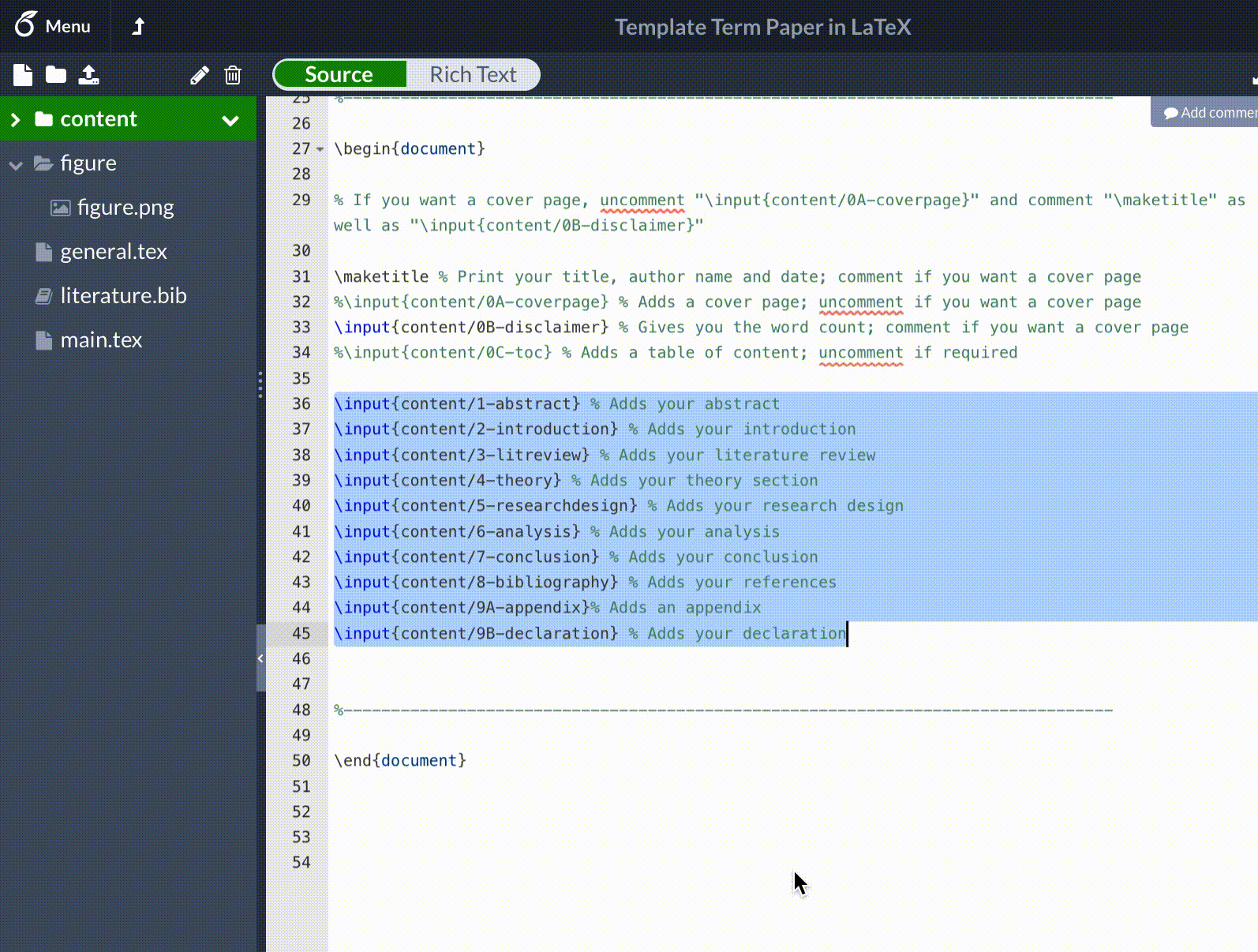Click the sidebar resize handle dots
Viewport: 1258px width, 952px height.
[x=260, y=384]
